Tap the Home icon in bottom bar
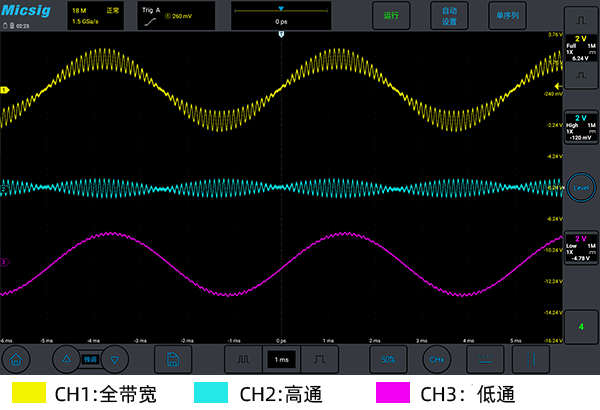Viewport: 600px width, 410px height. click(16, 359)
